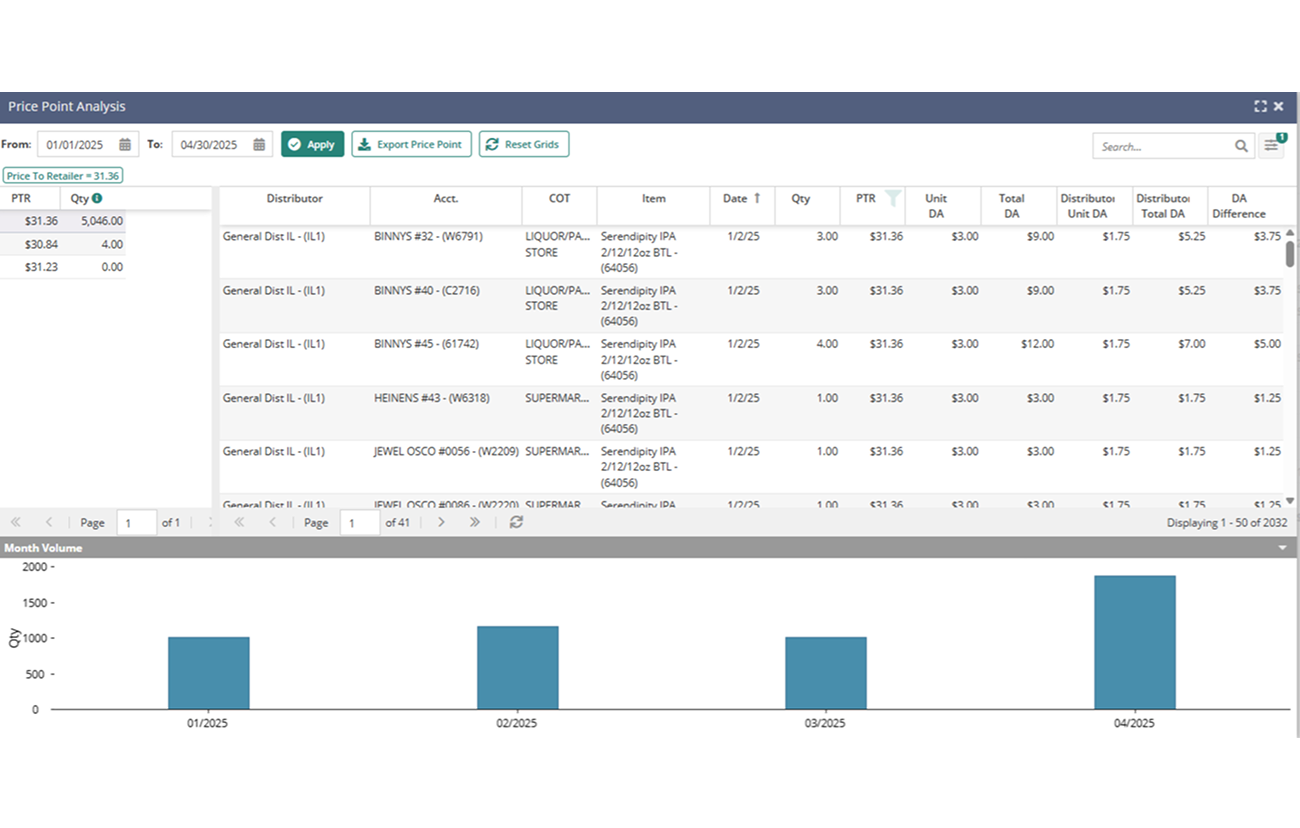Click the vertical scrollbar thumb of detail grid

click(x=1290, y=253)
